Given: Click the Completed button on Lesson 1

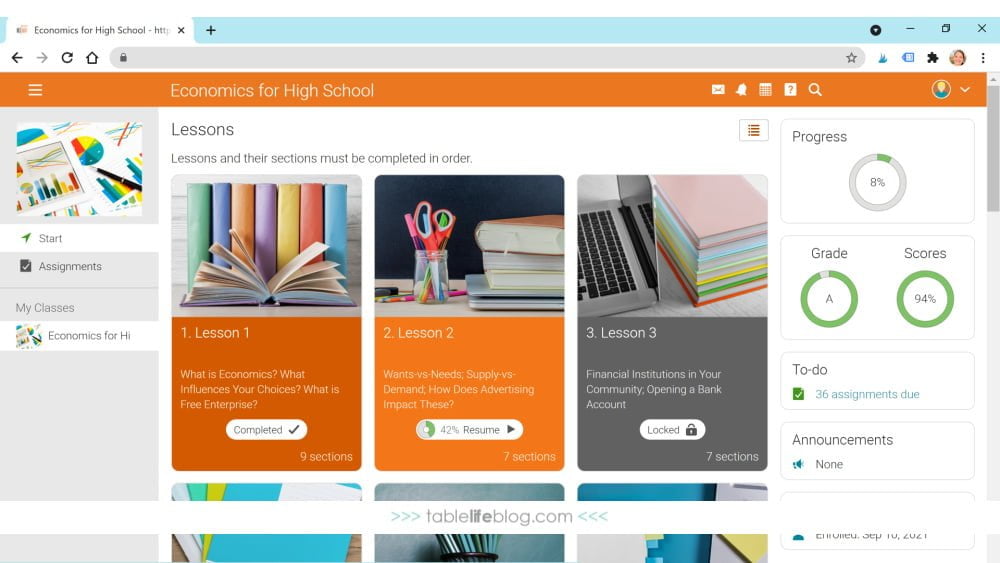Looking at the screenshot, I should 267,430.
